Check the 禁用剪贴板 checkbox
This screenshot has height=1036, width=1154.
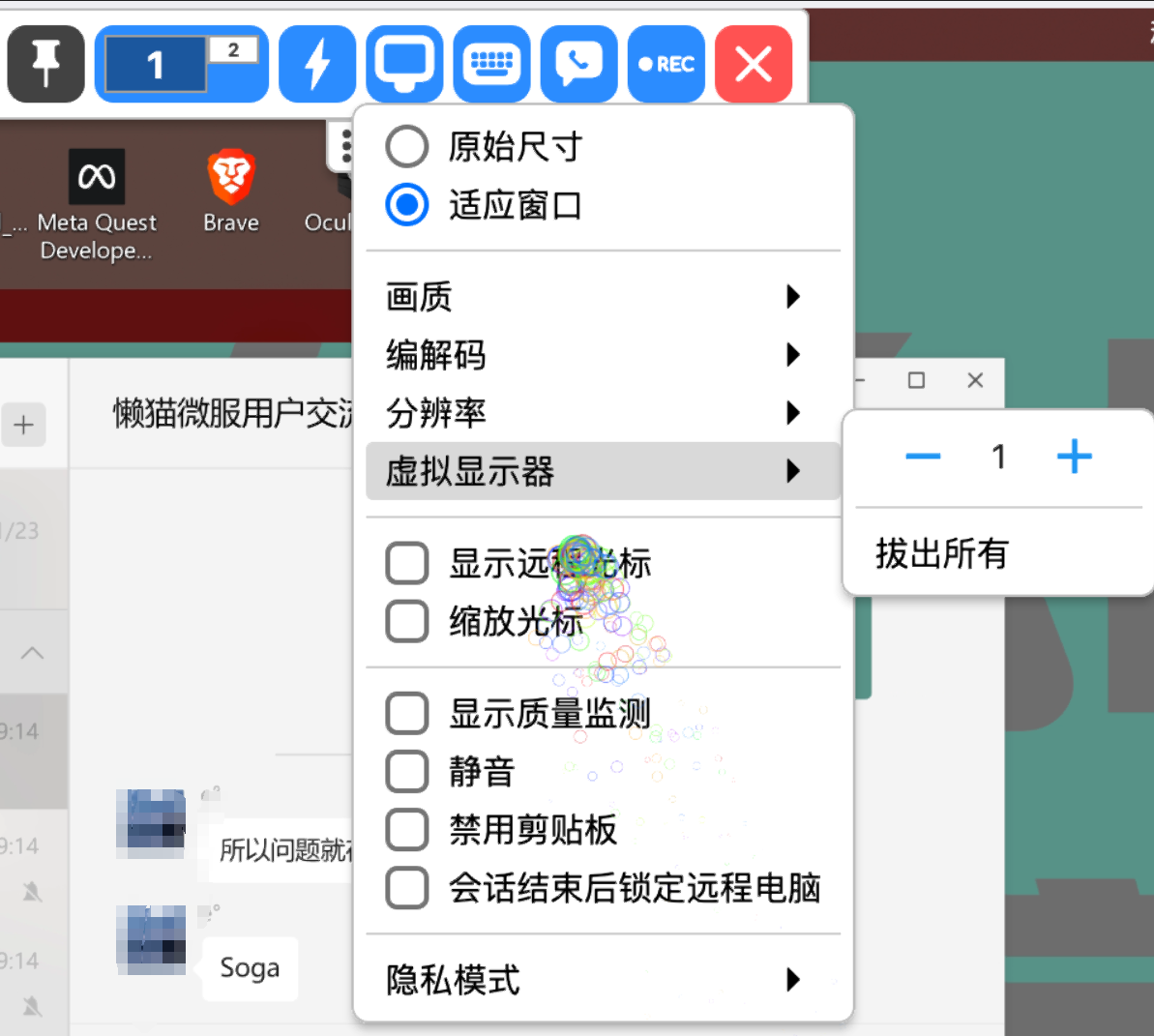[407, 830]
